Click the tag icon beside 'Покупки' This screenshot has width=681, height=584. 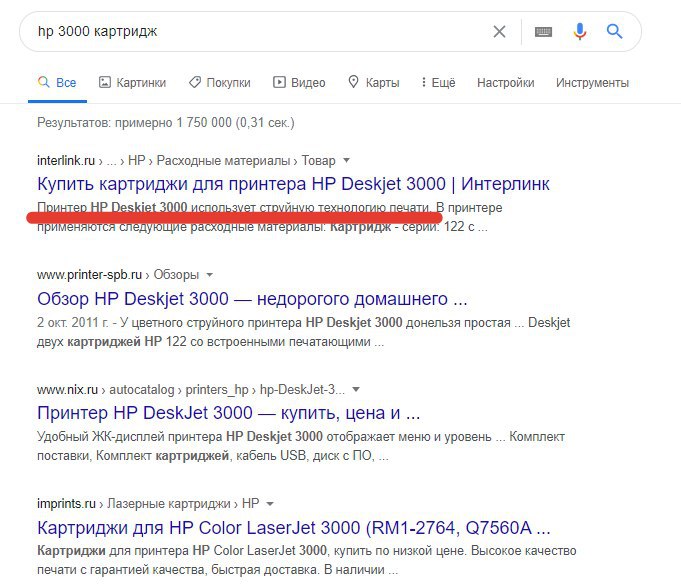point(195,82)
